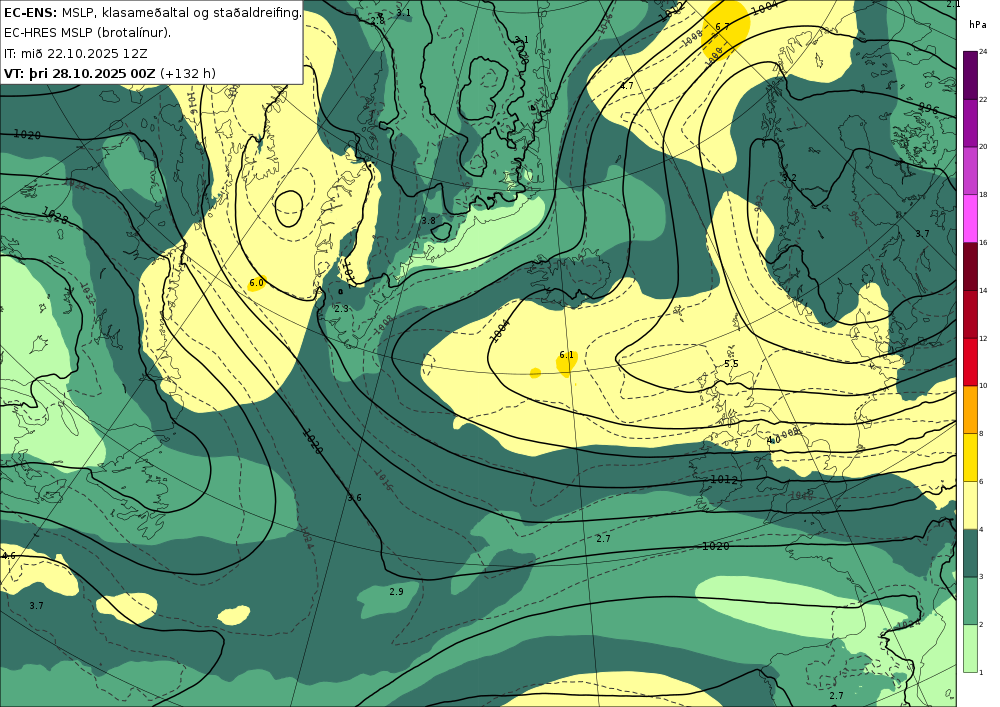Click the '6.1' spread maximum label
Image resolution: width=1000 pixels, height=707 pixels.
click(566, 355)
